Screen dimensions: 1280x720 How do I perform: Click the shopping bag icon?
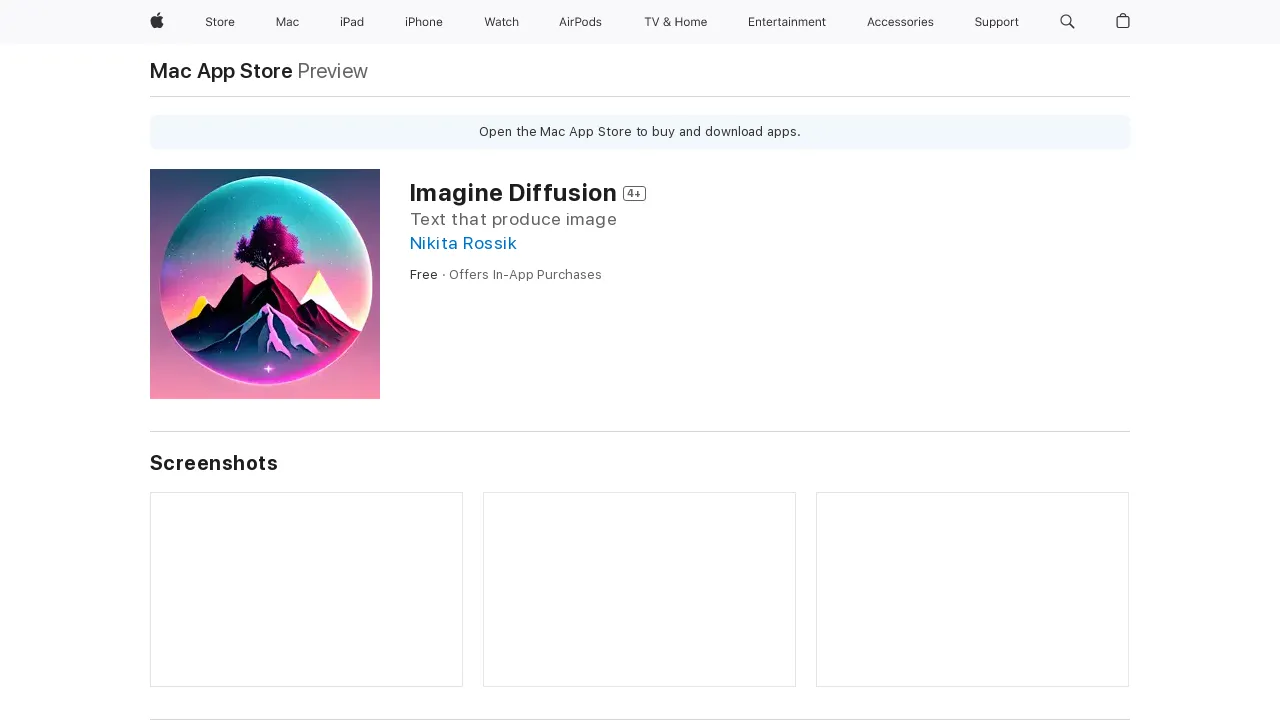point(1122,22)
